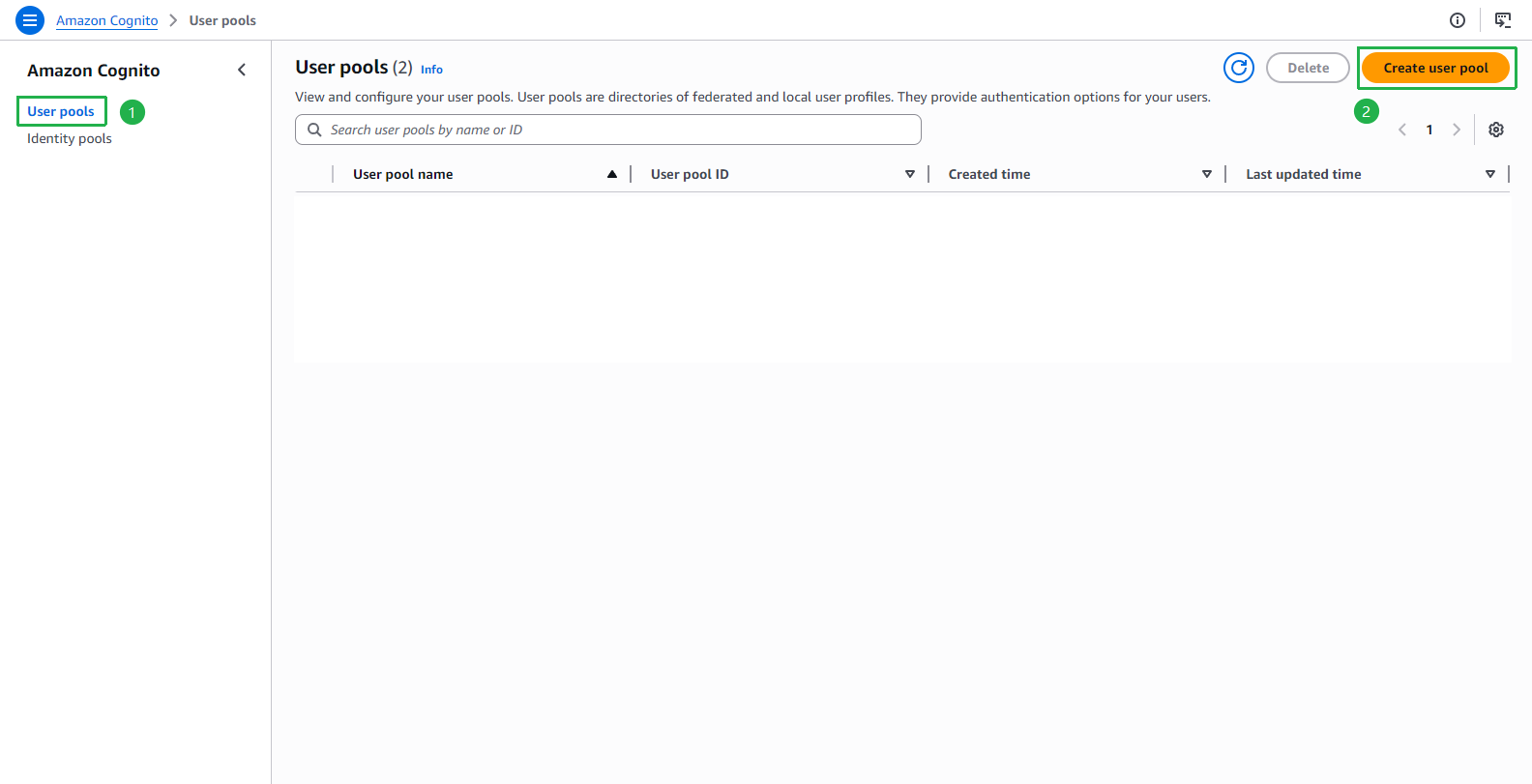Select User pools in side navigation
The height and width of the screenshot is (784, 1532).
click(x=61, y=111)
